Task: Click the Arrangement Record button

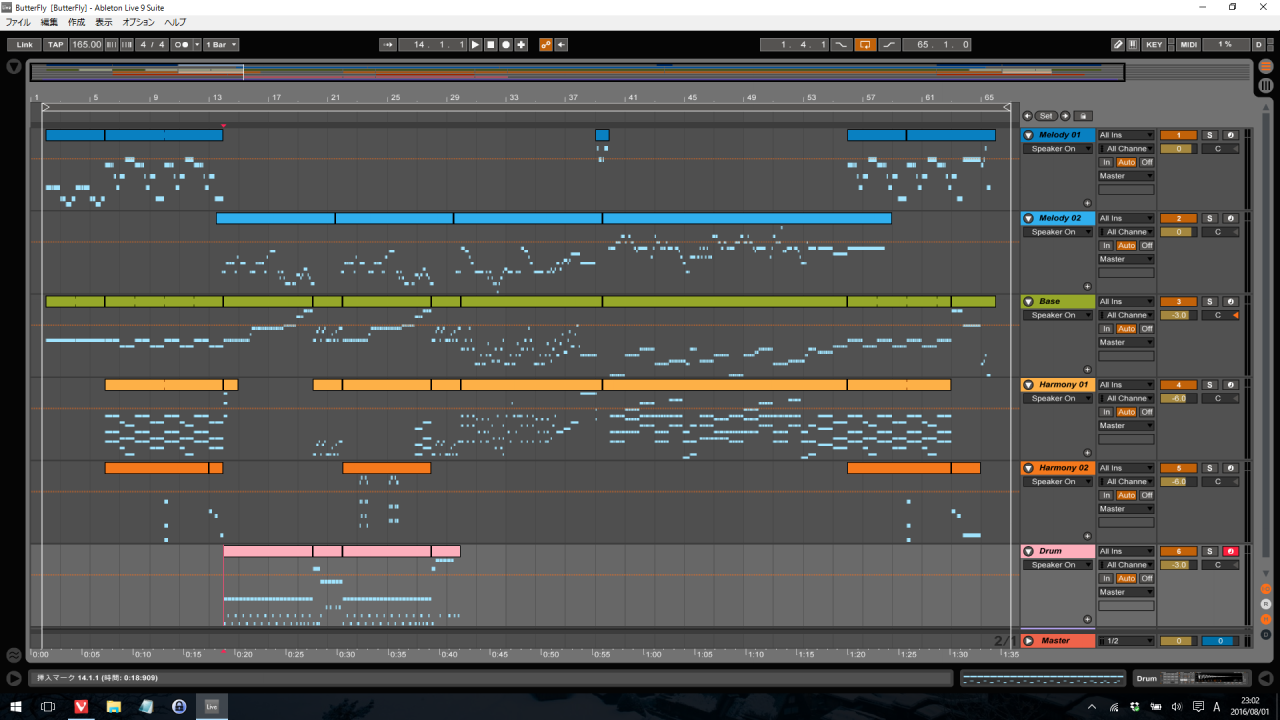Action: pyautogui.click(x=506, y=45)
